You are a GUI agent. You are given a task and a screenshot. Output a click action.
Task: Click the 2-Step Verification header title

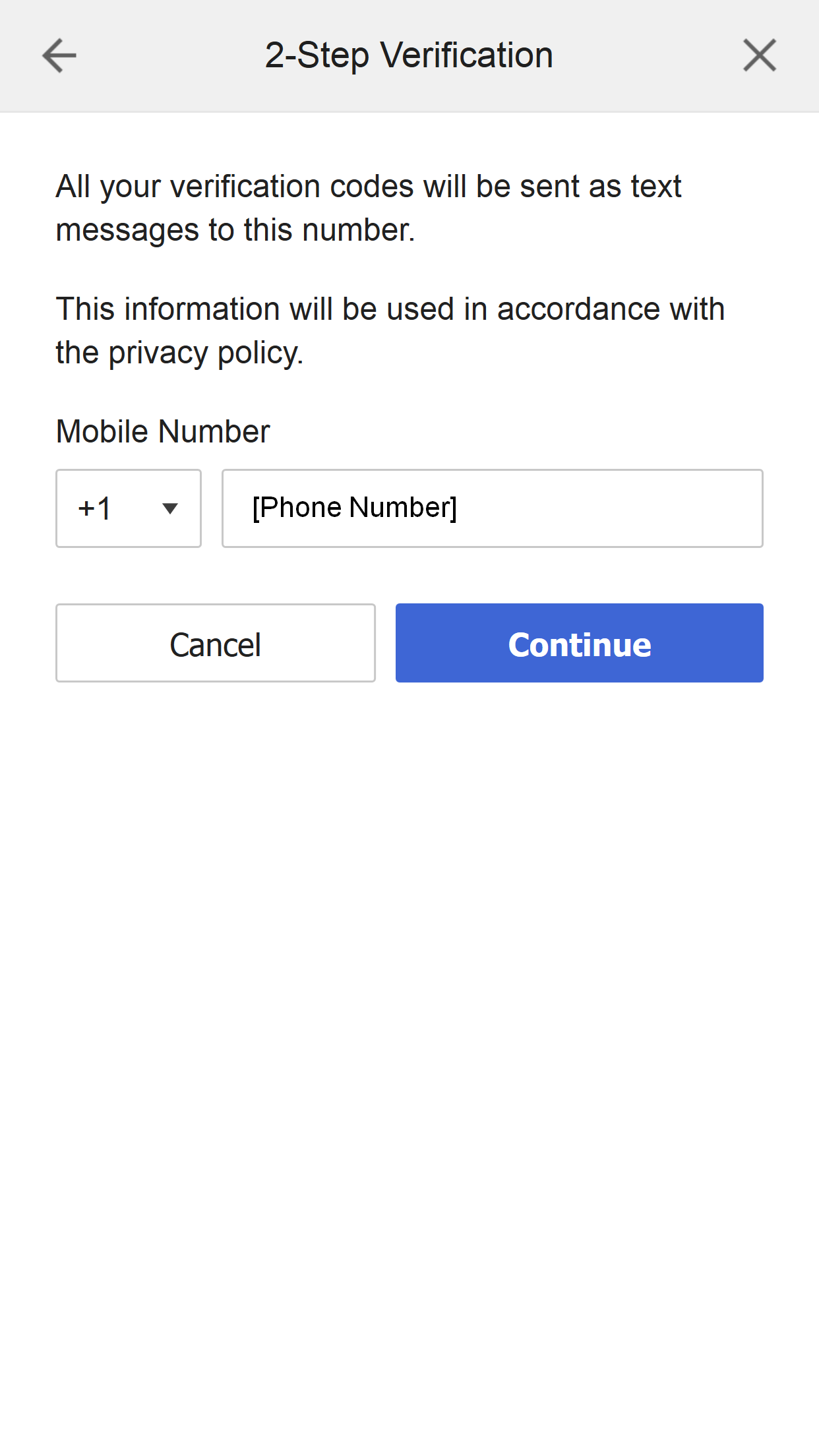coord(409,55)
